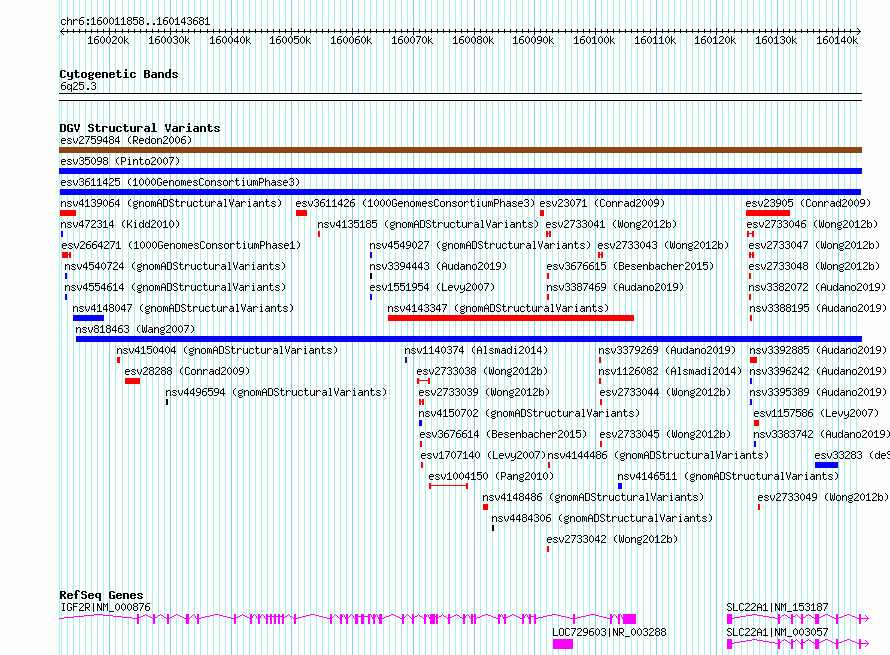Open the DGV Structural Variants track heading

140,128
